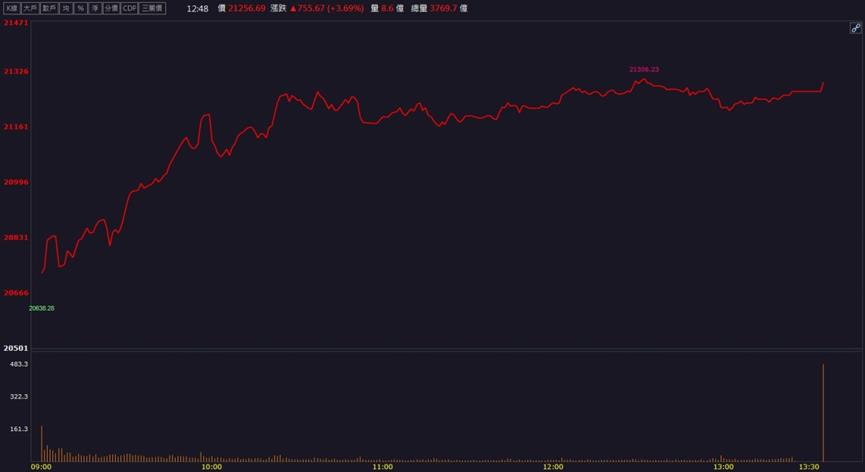This screenshot has width=865, height=472.
Task: Click the 09:00 time axis marker
Action: [x=41, y=467]
